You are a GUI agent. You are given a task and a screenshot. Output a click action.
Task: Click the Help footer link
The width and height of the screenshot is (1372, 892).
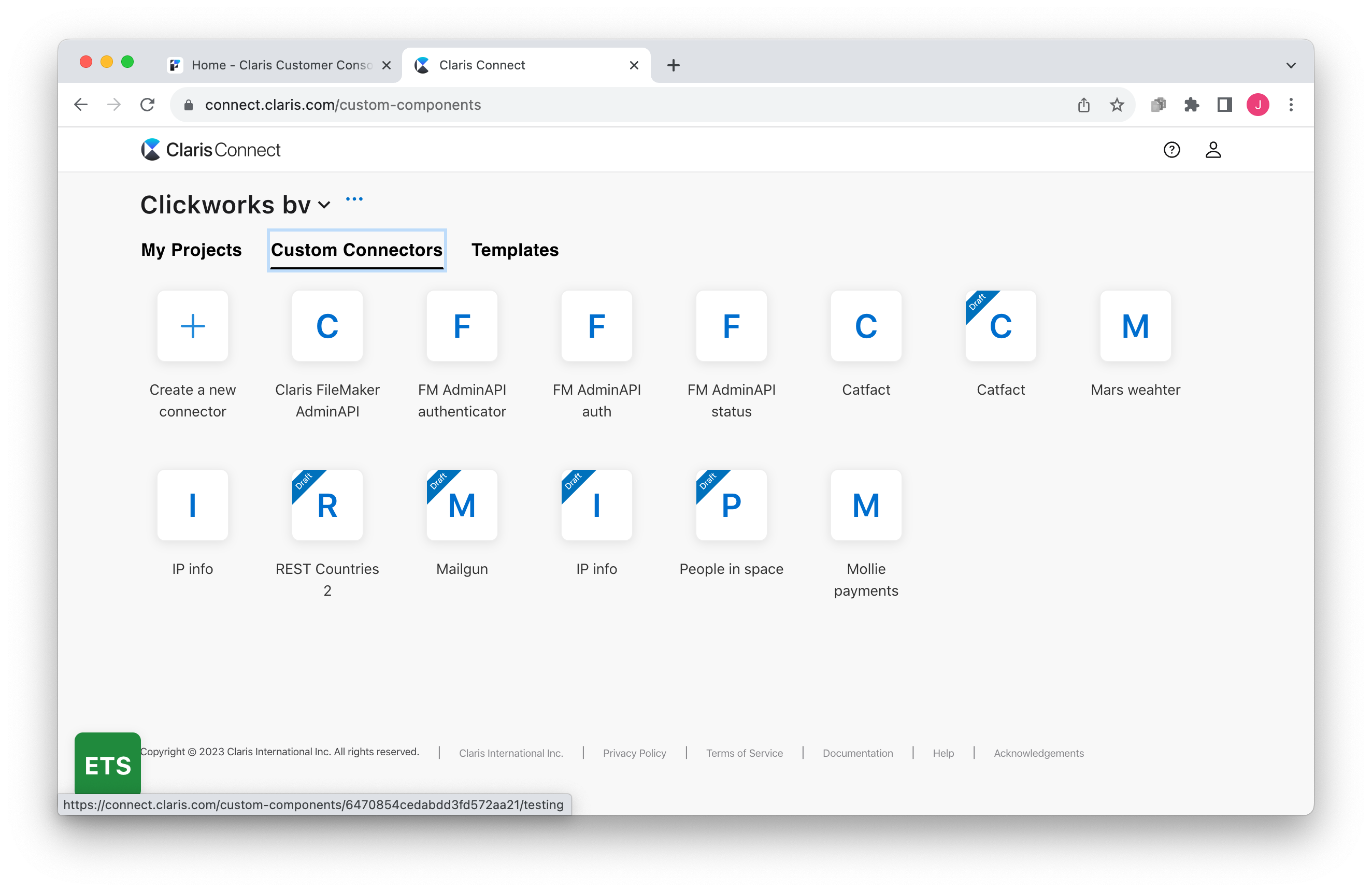[943, 753]
